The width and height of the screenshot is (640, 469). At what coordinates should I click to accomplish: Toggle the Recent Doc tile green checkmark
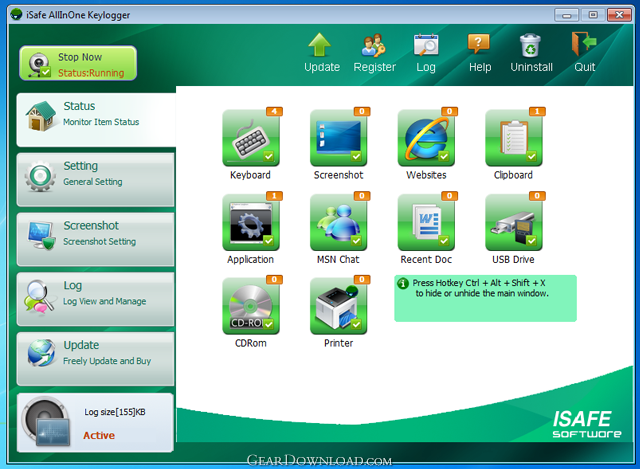point(444,240)
